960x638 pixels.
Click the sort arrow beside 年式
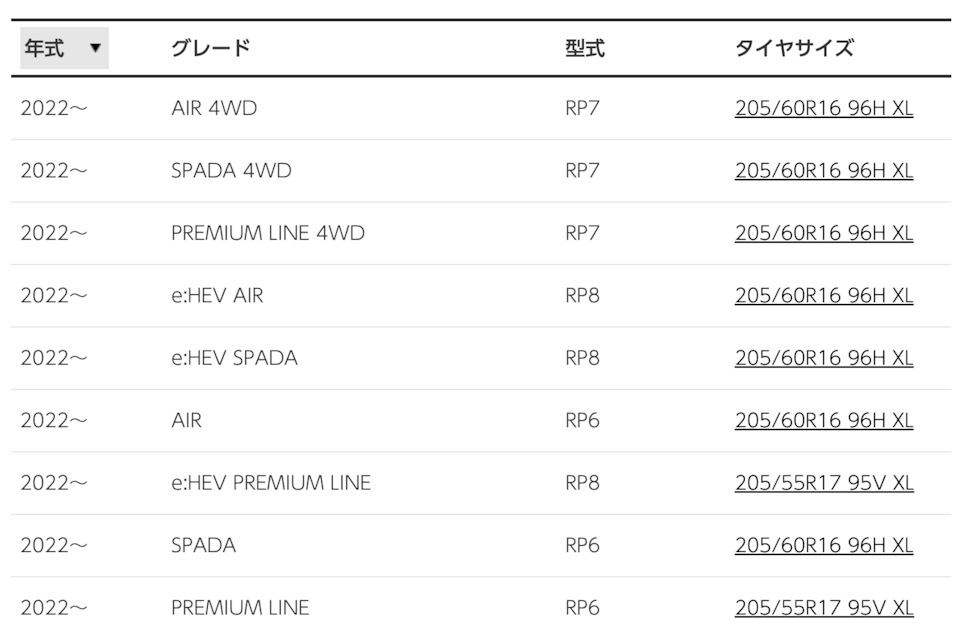tap(95, 48)
